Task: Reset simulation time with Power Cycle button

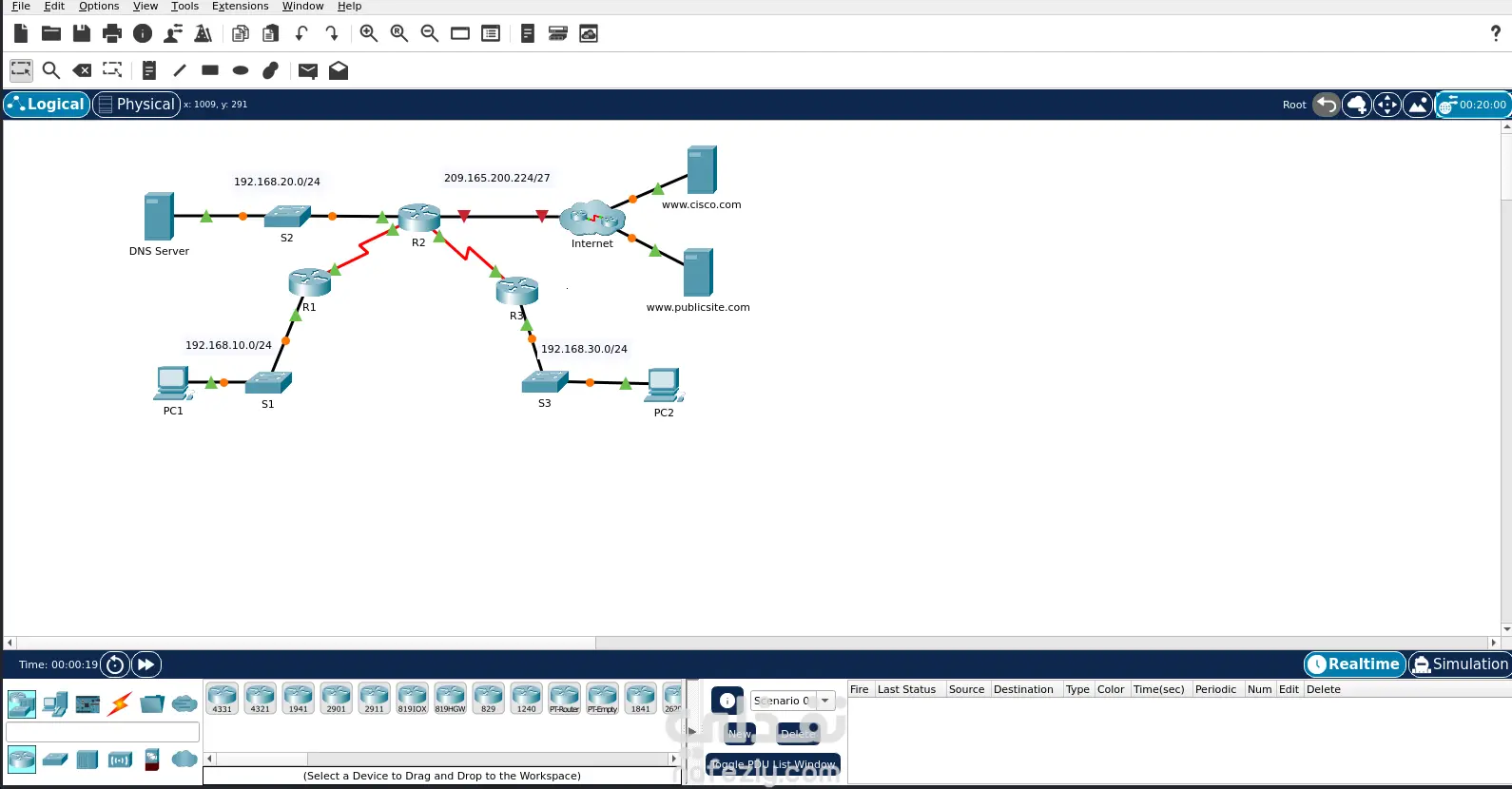Action: tap(115, 664)
